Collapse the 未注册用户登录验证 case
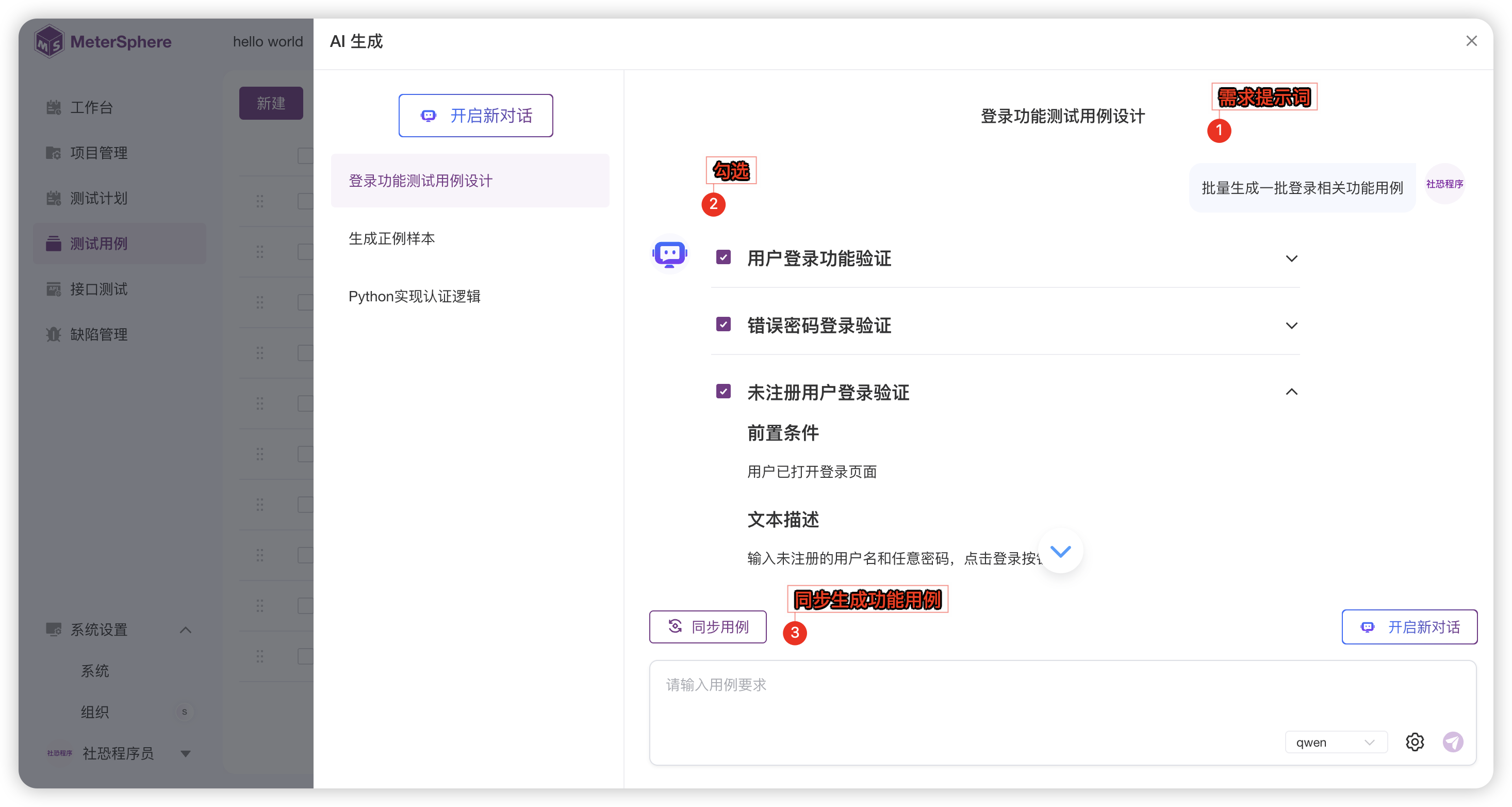Screen dimensions: 1512x807 [1291, 392]
